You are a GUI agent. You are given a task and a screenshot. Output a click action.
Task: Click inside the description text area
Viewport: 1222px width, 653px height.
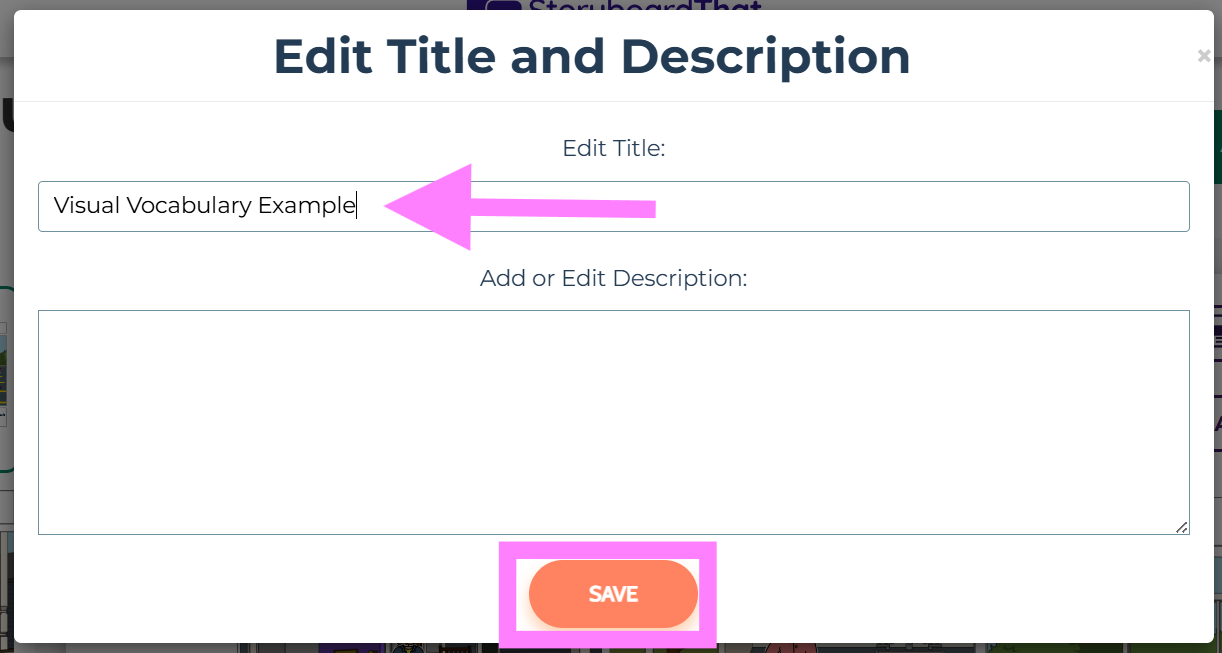click(612, 421)
